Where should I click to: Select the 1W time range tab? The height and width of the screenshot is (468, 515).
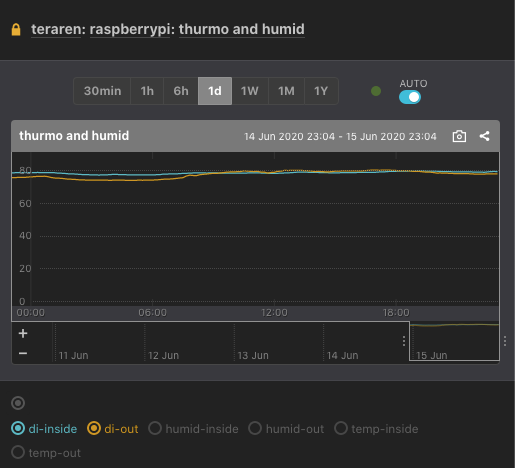[x=250, y=91]
